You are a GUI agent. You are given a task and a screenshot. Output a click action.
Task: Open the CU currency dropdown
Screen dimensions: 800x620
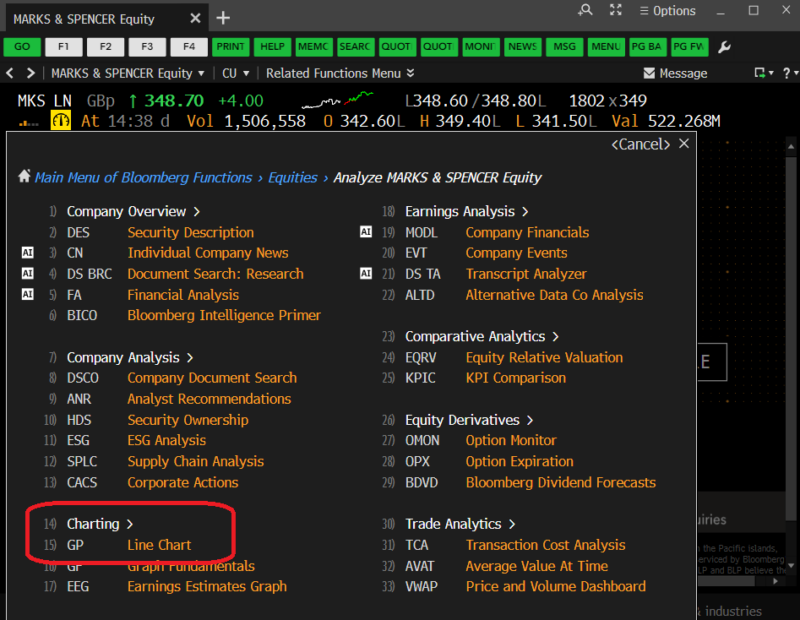pyautogui.click(x=236, y=72)
